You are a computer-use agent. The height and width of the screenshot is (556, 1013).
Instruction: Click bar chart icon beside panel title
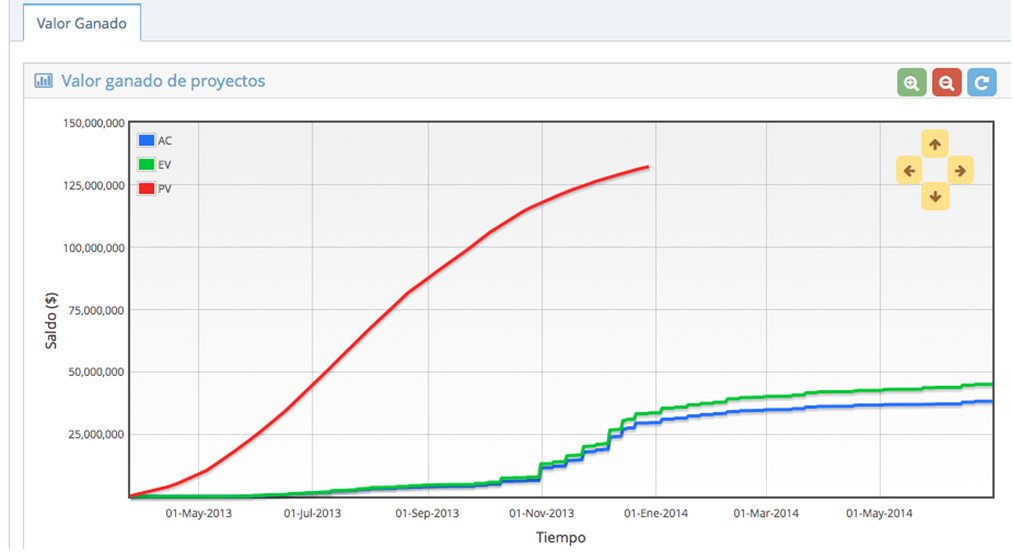43,81
